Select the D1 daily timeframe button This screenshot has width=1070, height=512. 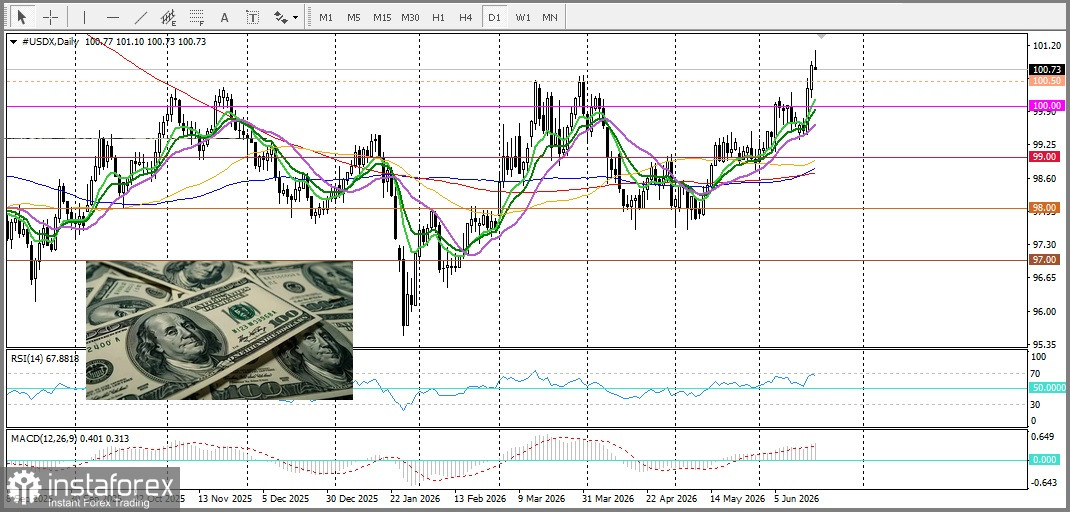coord(494,17)
